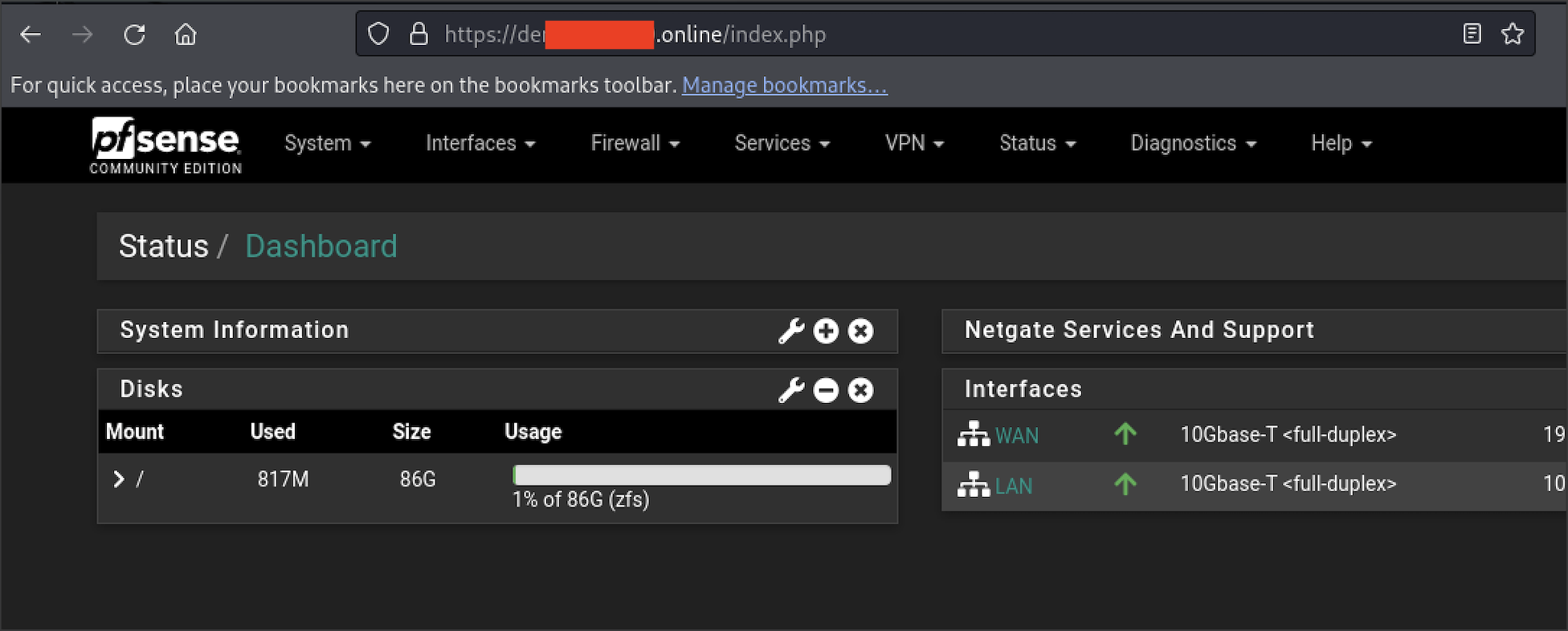This screenshot has height=631, width=1568.
Task: Click the Usage column header
Action: pos(533,432)
